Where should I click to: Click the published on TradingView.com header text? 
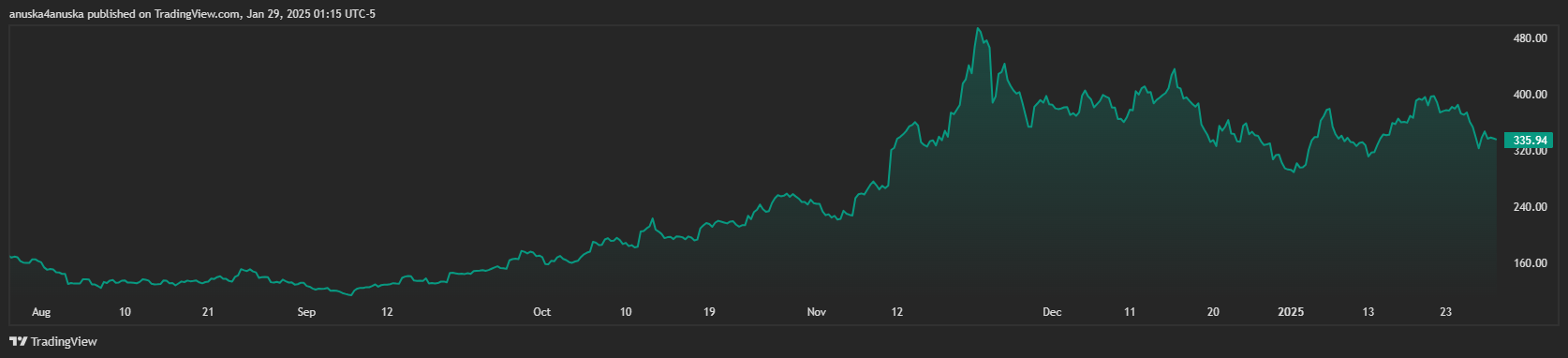point(165,14)
